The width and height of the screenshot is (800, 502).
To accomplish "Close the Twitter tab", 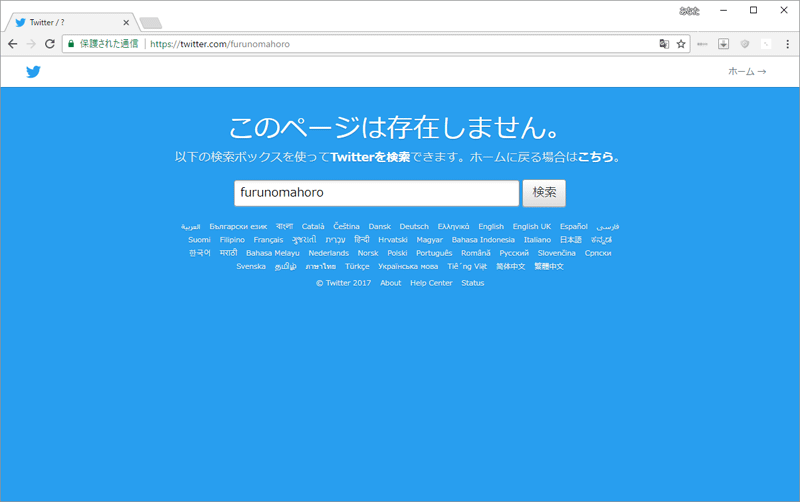I will point(126,22).
